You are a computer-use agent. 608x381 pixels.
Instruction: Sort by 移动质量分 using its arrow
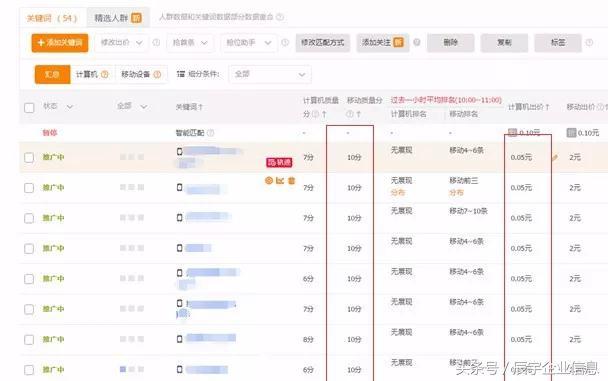[358, 114]
